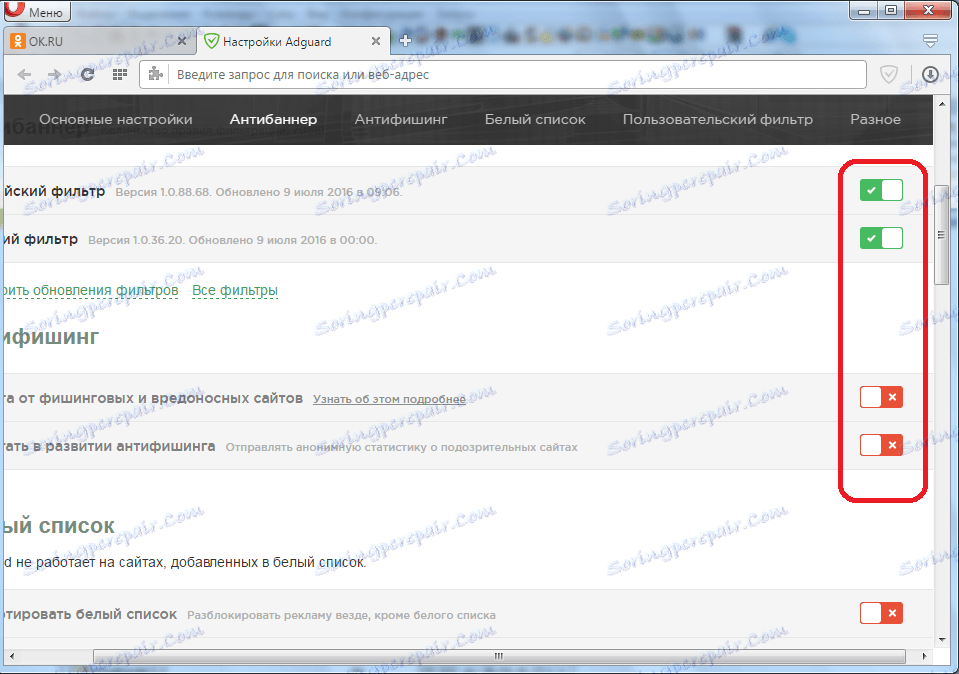Screen dimensions: 959x674
Task: Minimize the Opera window
Action: coord(864,10)
